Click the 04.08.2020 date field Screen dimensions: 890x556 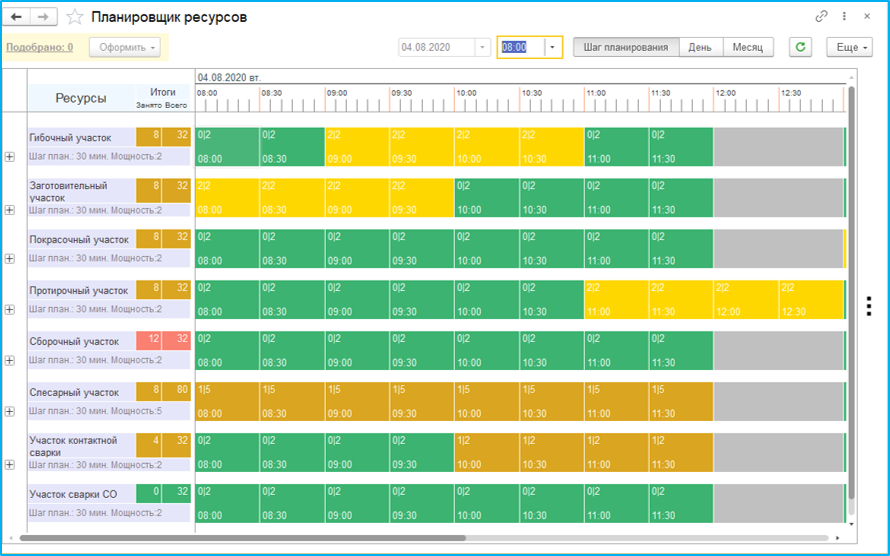pos(436,47)
